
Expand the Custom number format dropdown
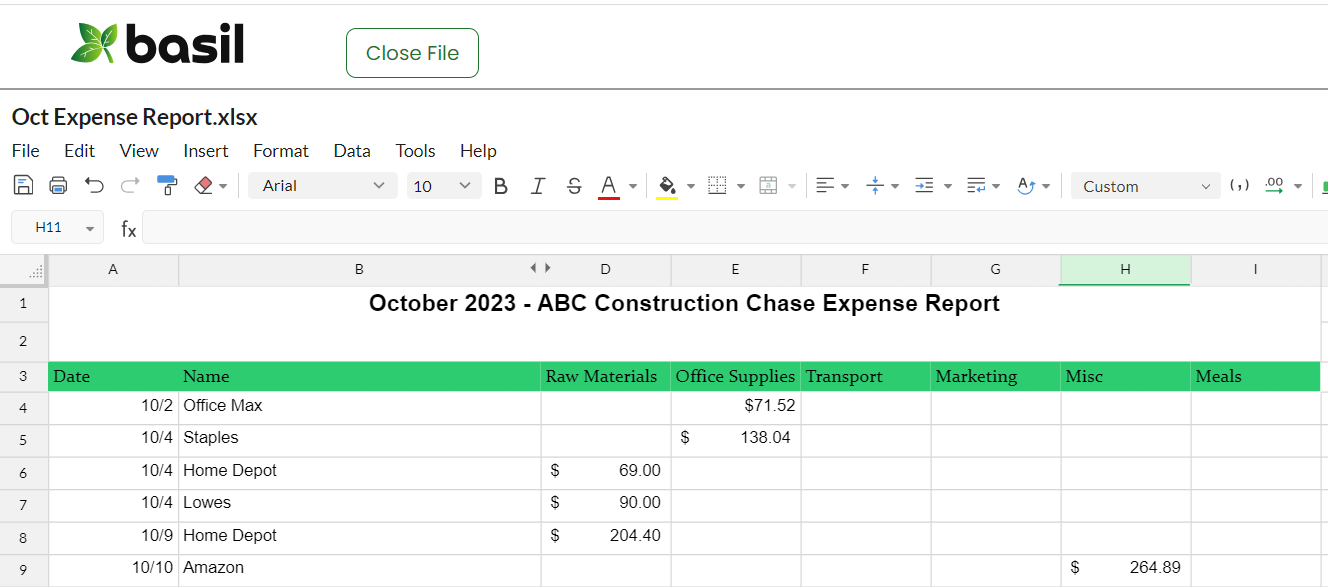[1145, 186]
